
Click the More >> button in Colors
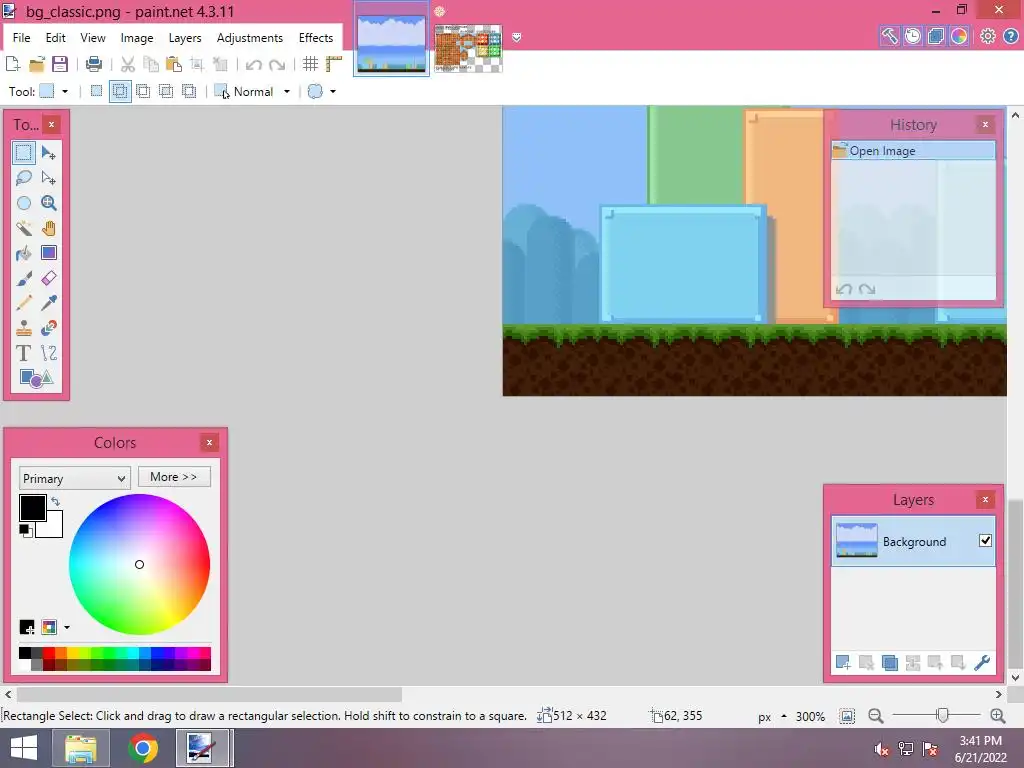click(x=174, y=477)
